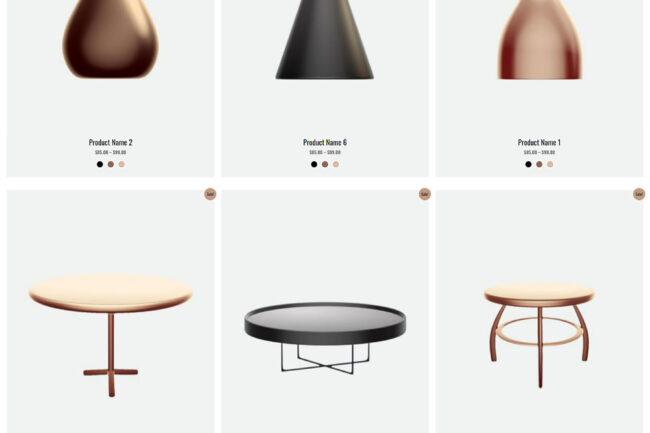
Task: Click the Sale badge on the pedestal table
Action: 210,194
